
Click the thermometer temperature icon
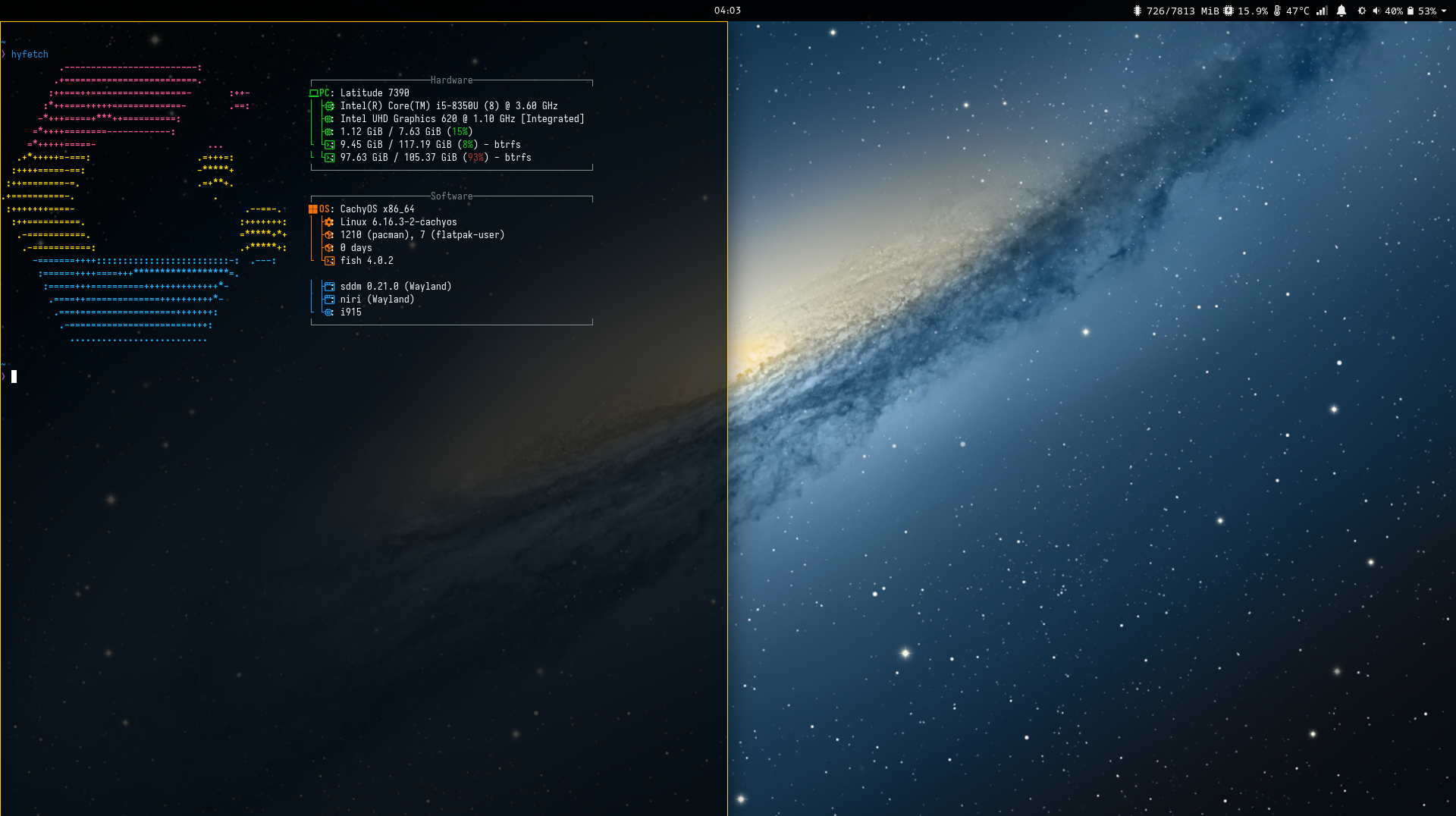point(1277,11)
